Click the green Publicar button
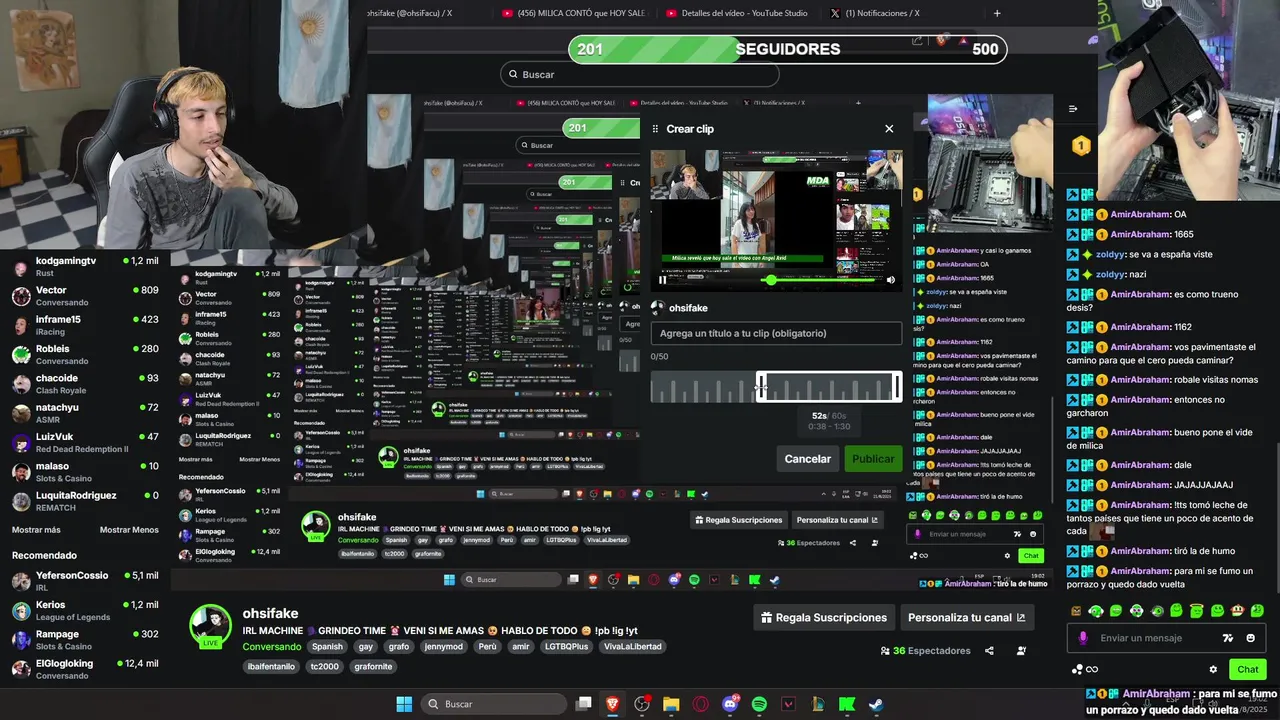 tap(873, 459)
